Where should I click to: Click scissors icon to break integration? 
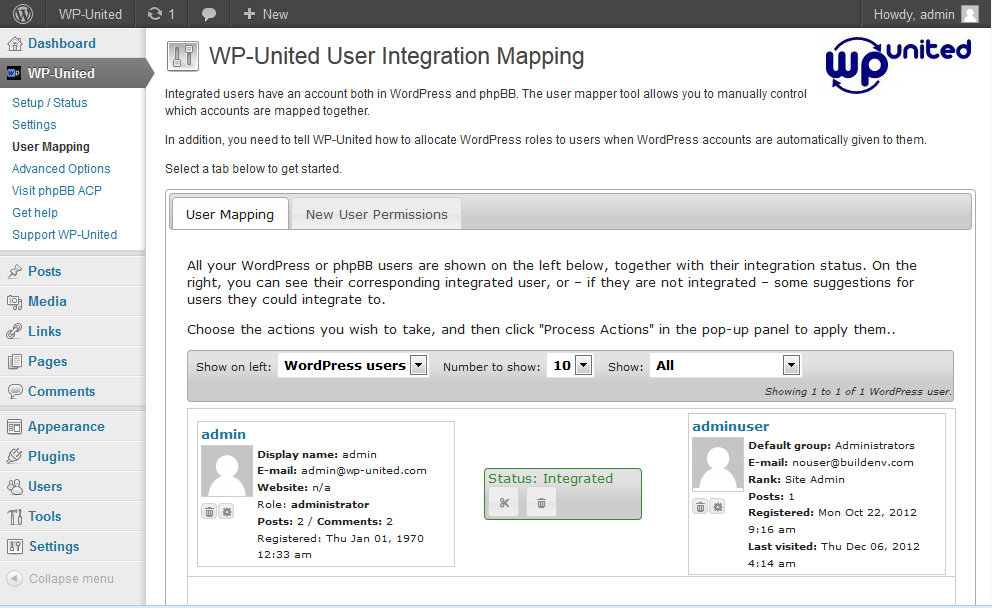(504, 503)
